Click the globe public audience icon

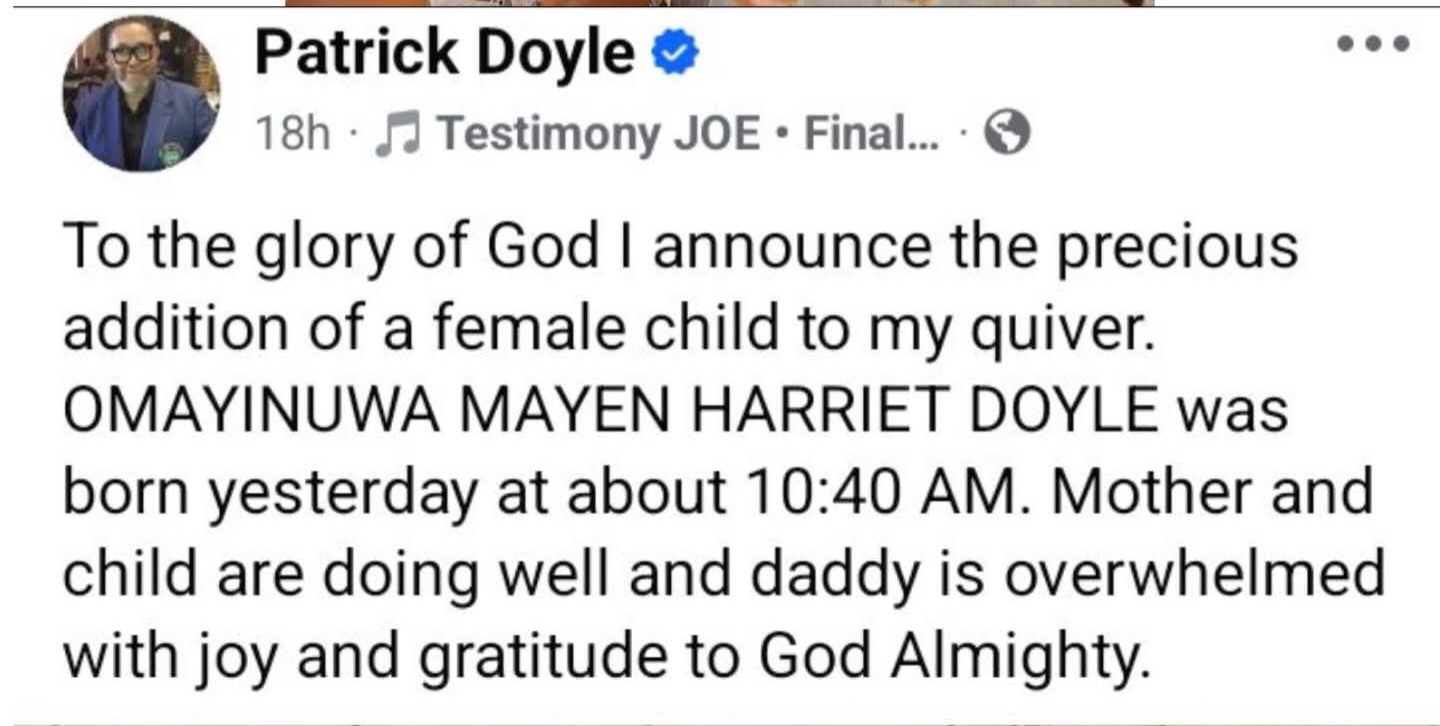[1007, 133]
